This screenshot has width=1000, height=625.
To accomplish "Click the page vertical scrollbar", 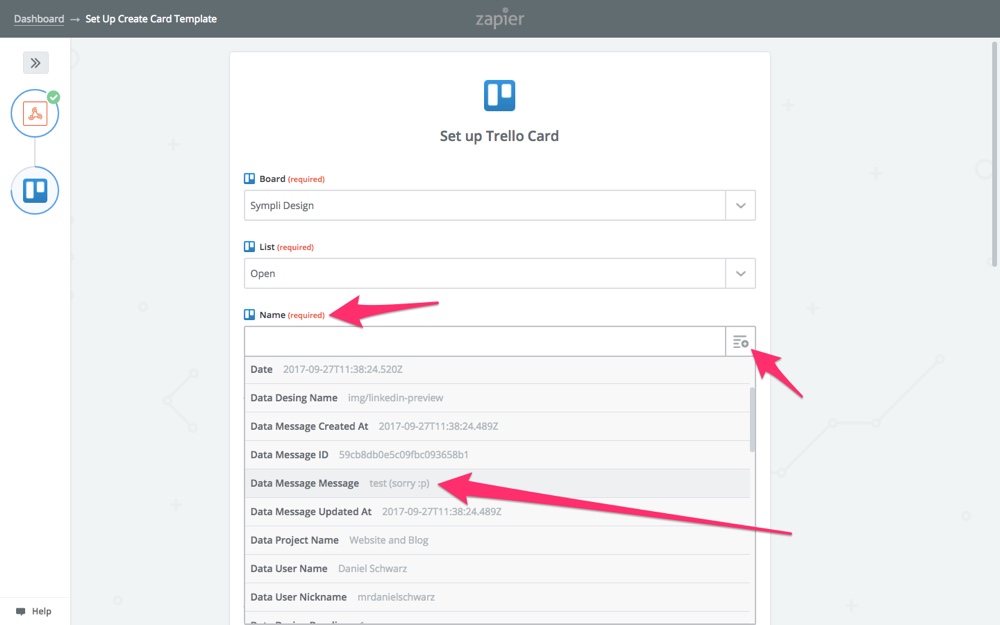I will click(994, 154).
